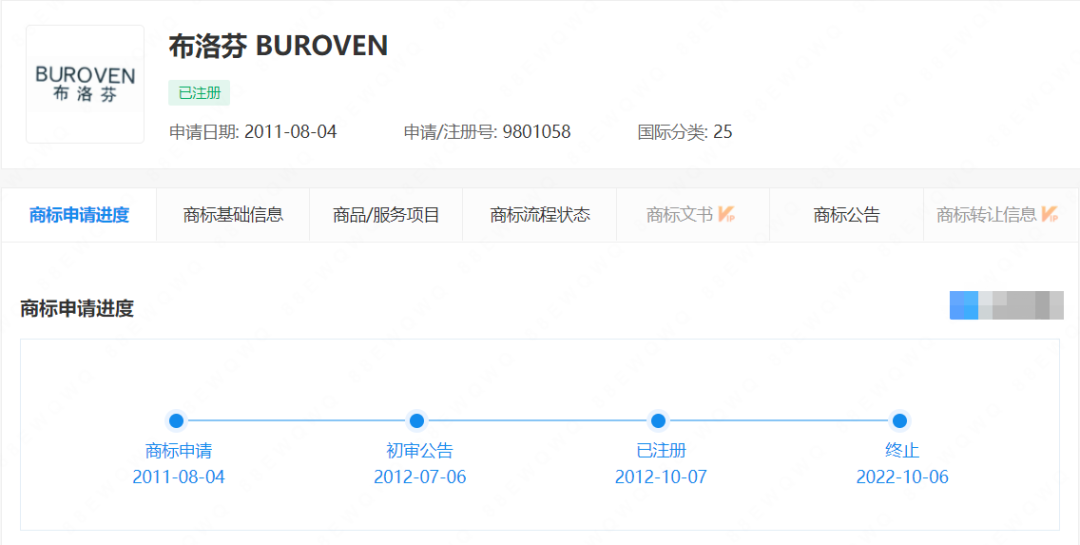Viewport: 1080px width, 545px height.
Task: Click the 申请日期: 2011-08-04 text
Action: point(253,132)
